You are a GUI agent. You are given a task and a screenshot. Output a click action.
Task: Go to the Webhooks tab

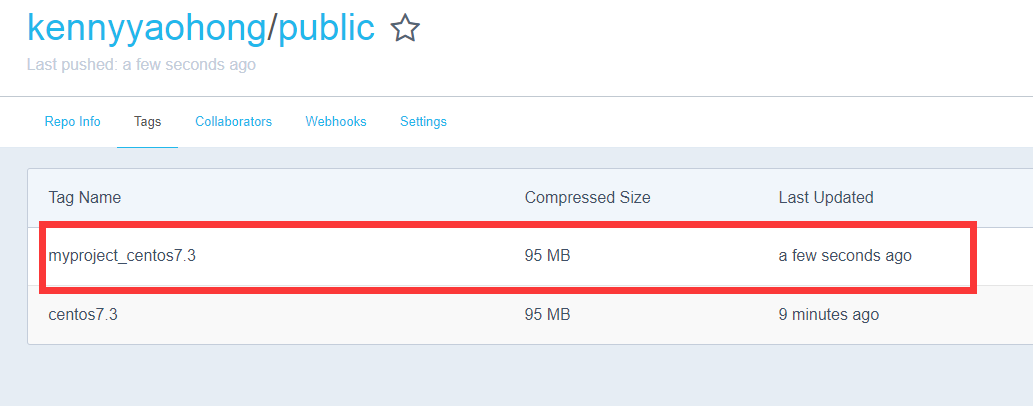tap(335, 122)
